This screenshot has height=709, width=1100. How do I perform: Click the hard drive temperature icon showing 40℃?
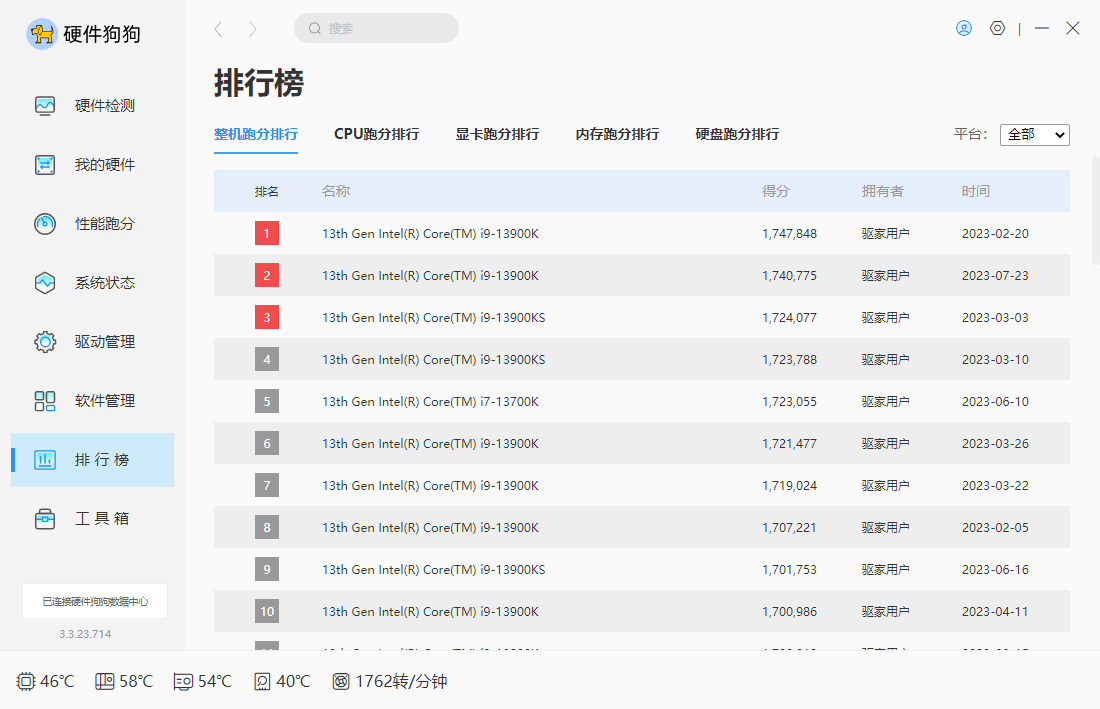click(262, 681)
